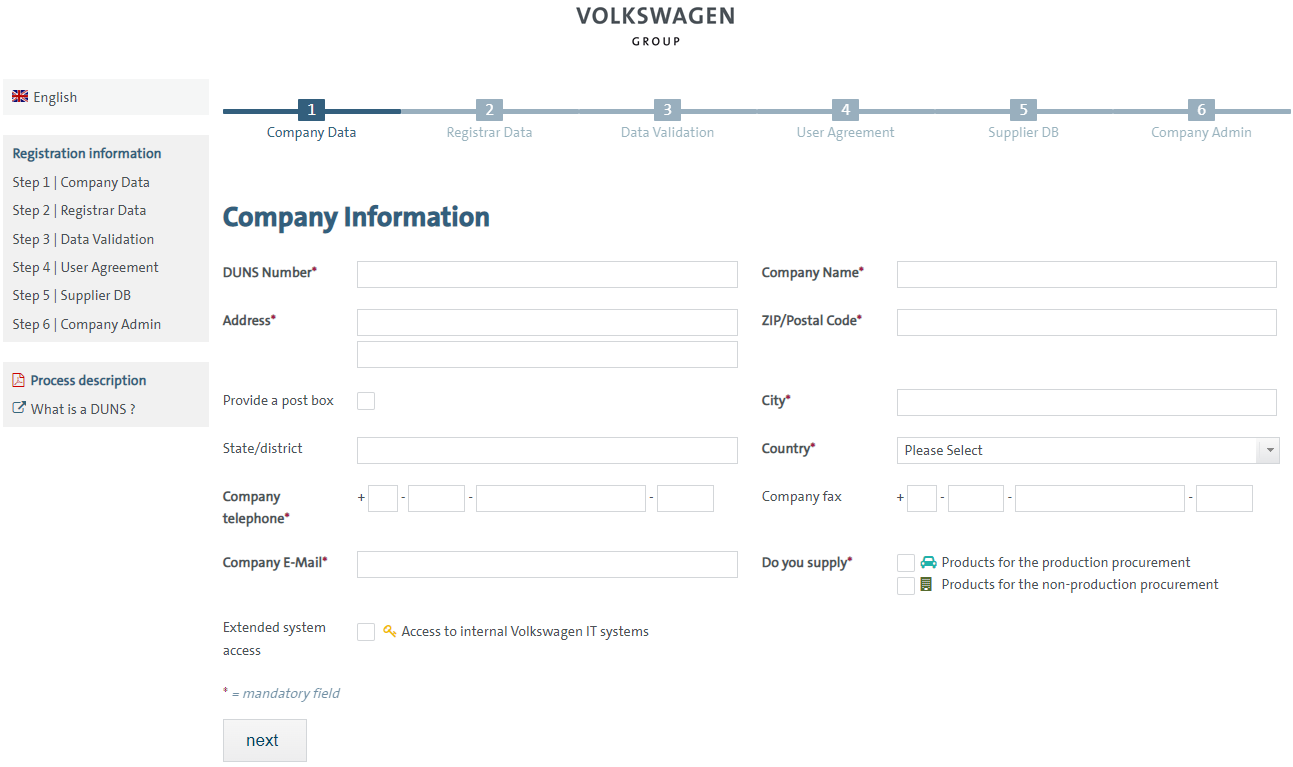
Task: Select step 6 number marker in progress bar
Action: point(1201,110)
